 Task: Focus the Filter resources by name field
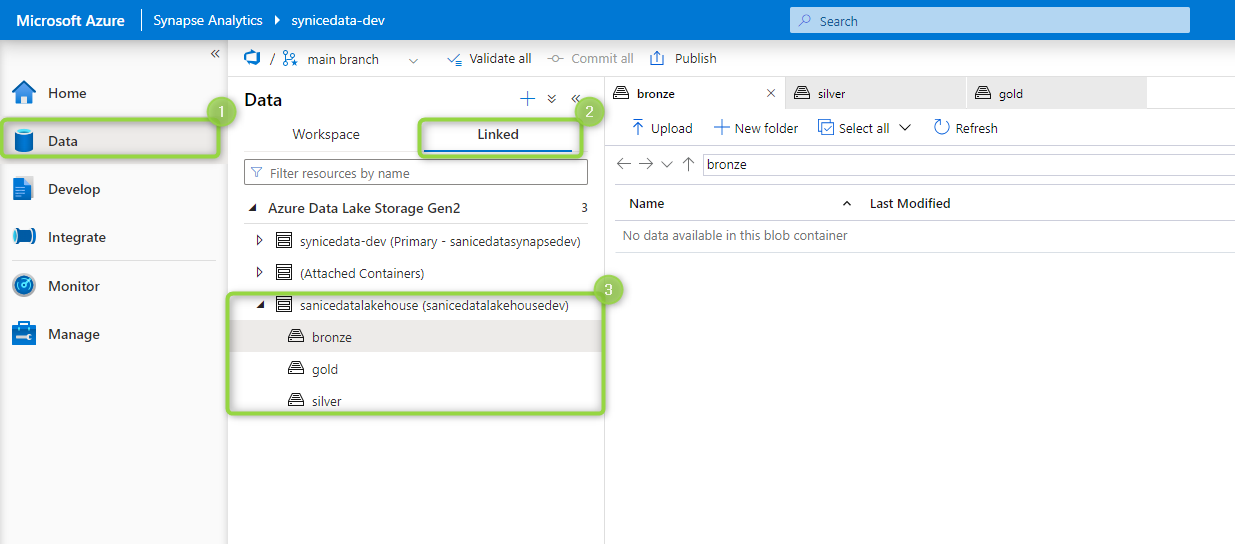click(416, 173)
